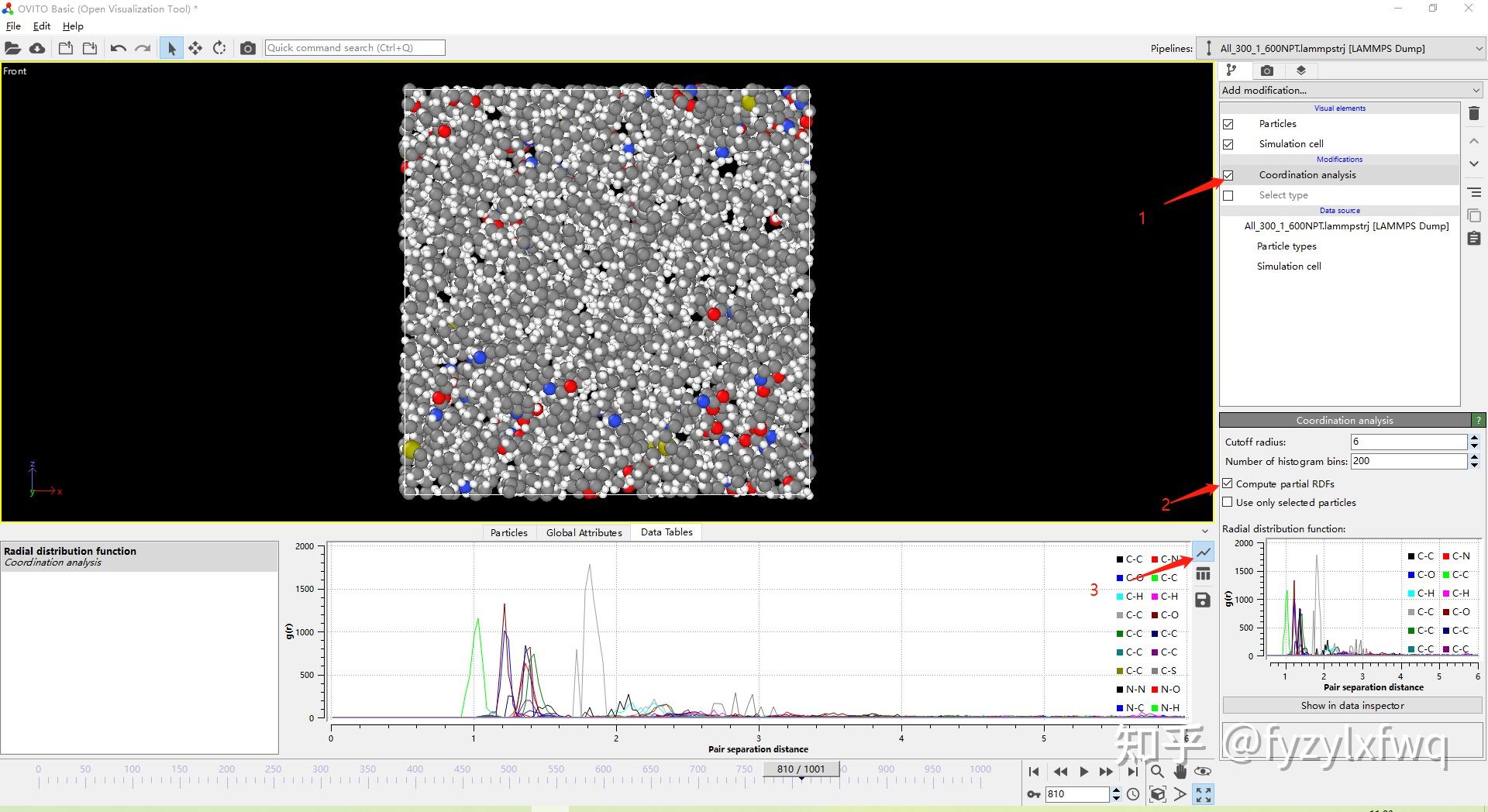Collapse the data inspector panel chevron
1488x812 pixels.
[x=1204, y=532]
